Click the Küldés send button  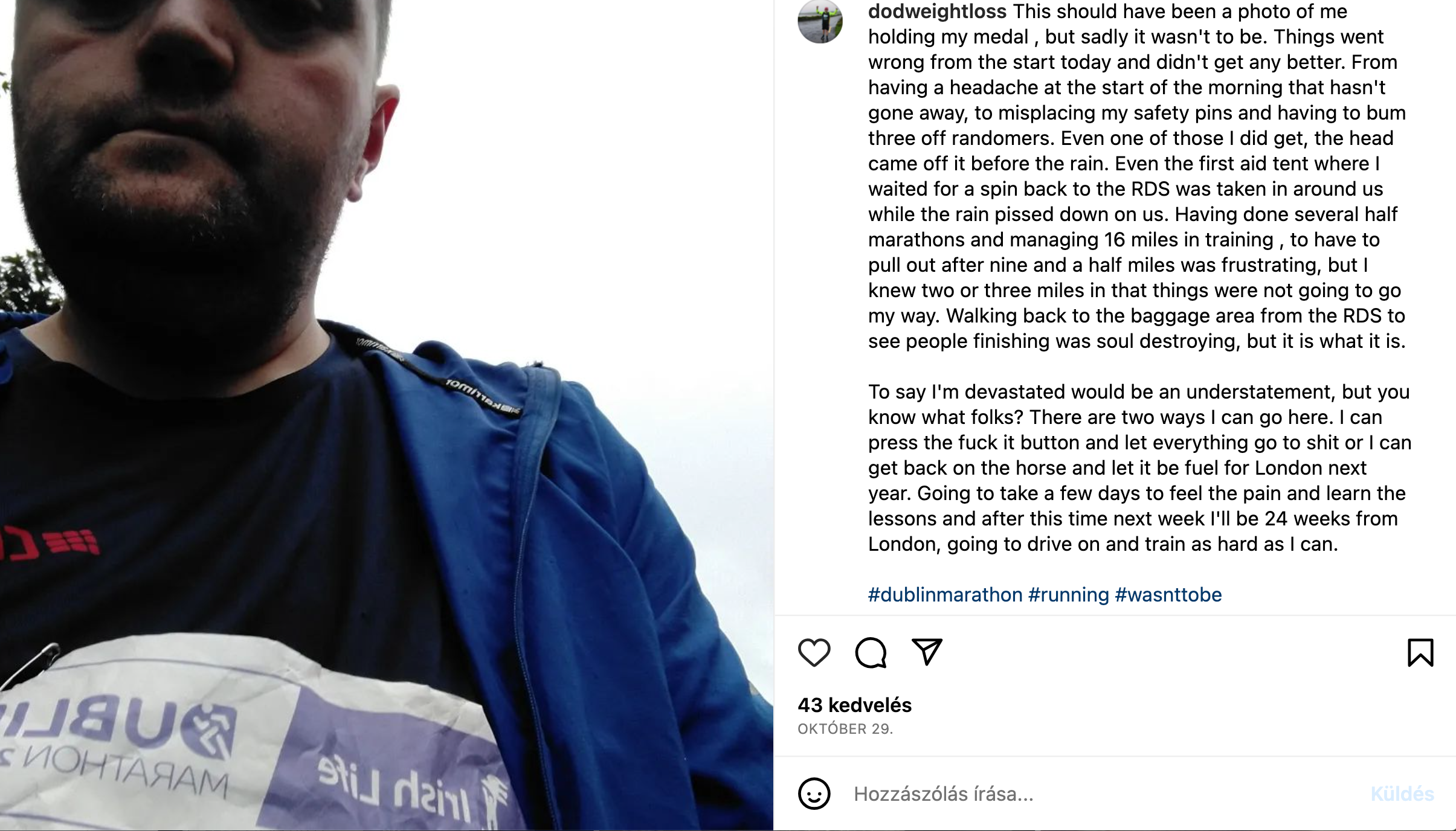coord(1402,794)
